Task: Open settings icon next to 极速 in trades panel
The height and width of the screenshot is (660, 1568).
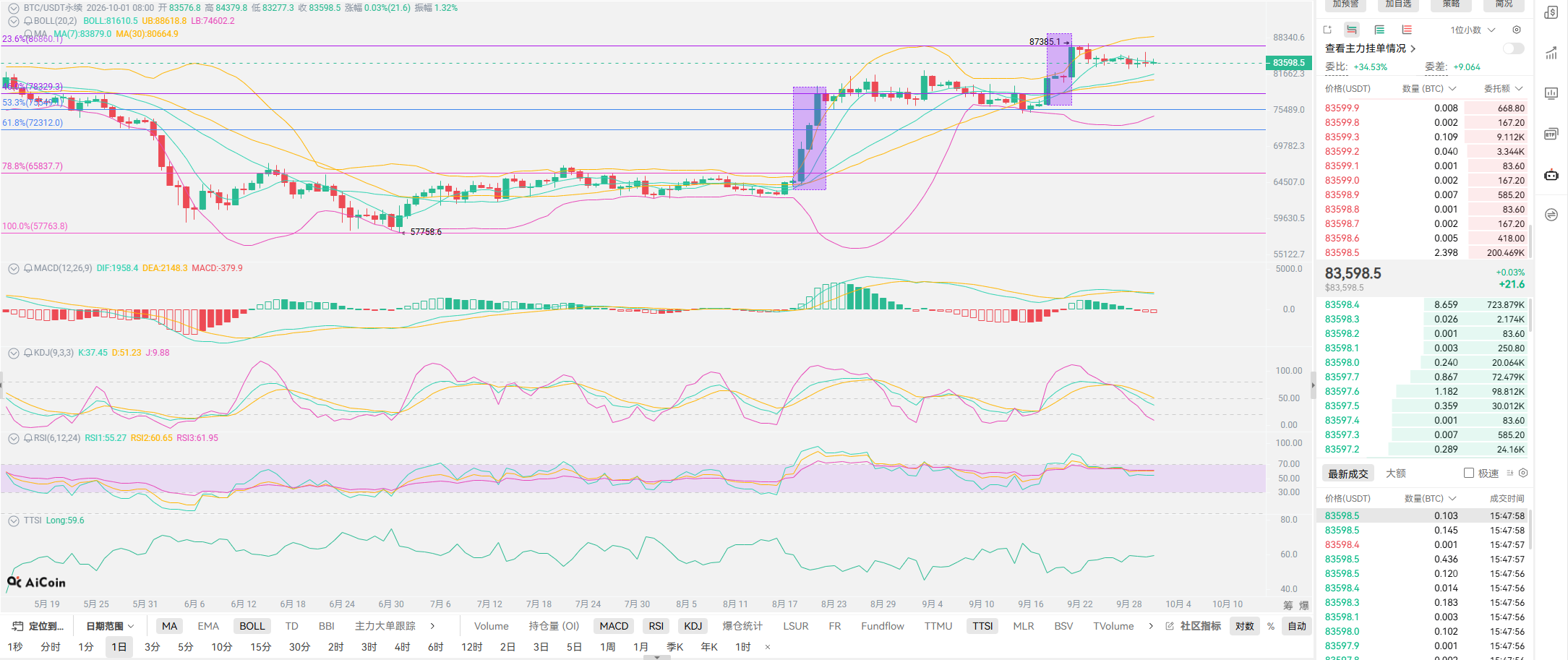Action: click(x=1523, y=473)
